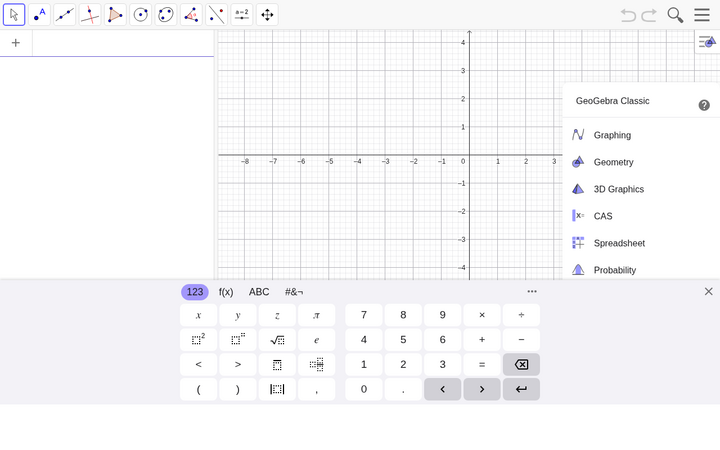Click the algebra input field
This screenshot has width=720, height=450.
[123, 43]
